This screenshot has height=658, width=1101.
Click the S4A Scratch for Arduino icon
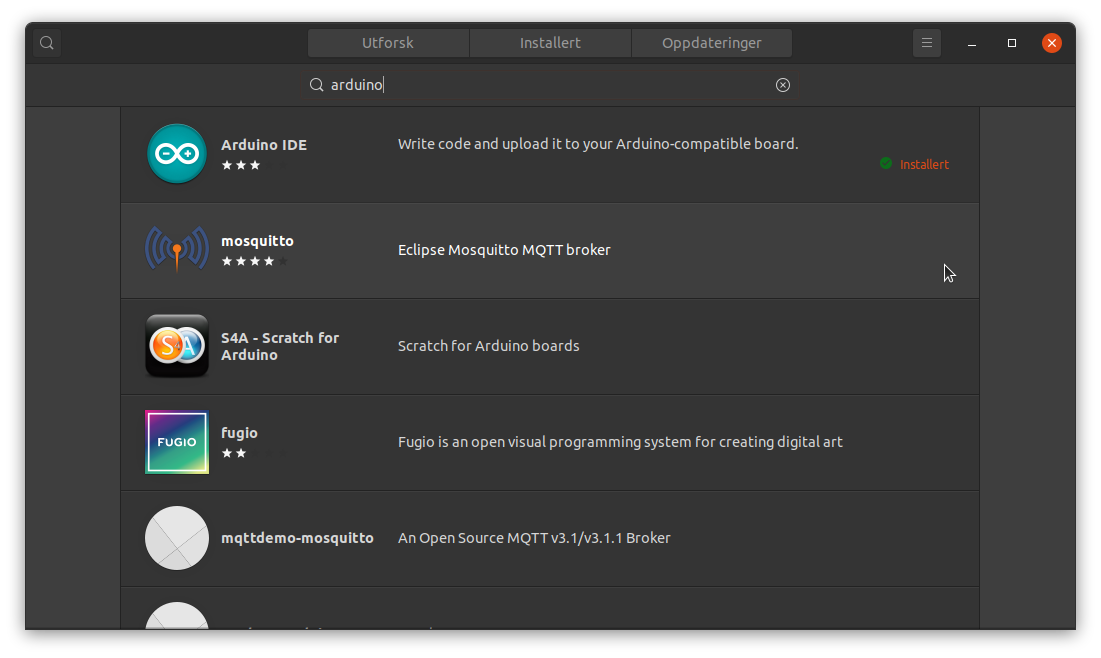pos(177,346)
